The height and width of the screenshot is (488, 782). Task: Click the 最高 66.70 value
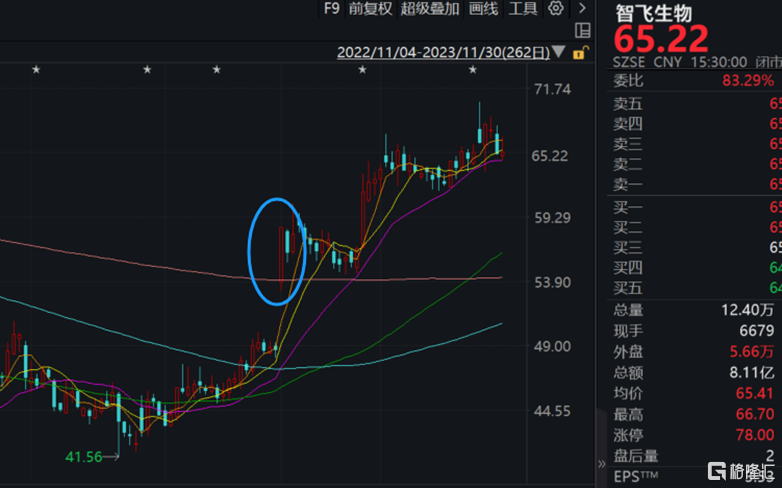pyautogui.click(x=755, y=414)
